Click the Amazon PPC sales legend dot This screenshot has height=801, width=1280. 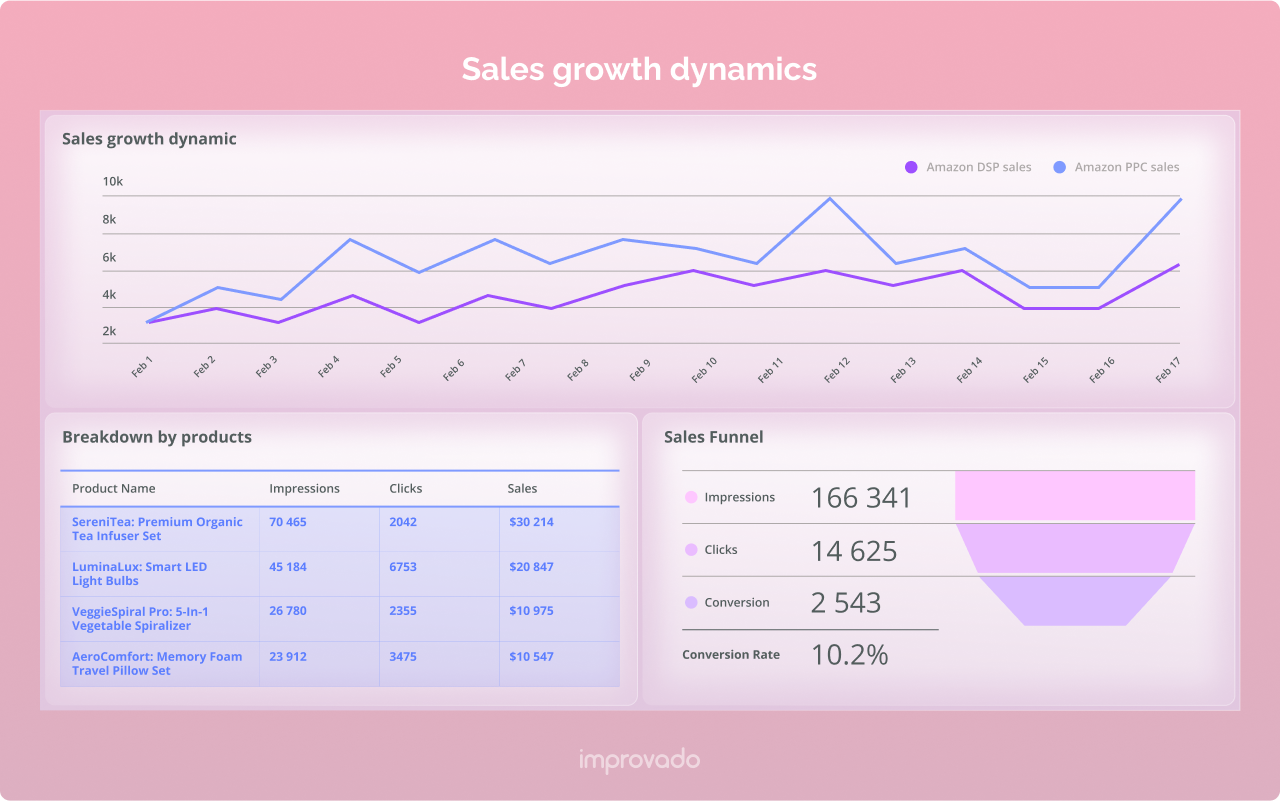click(1060, 167)
